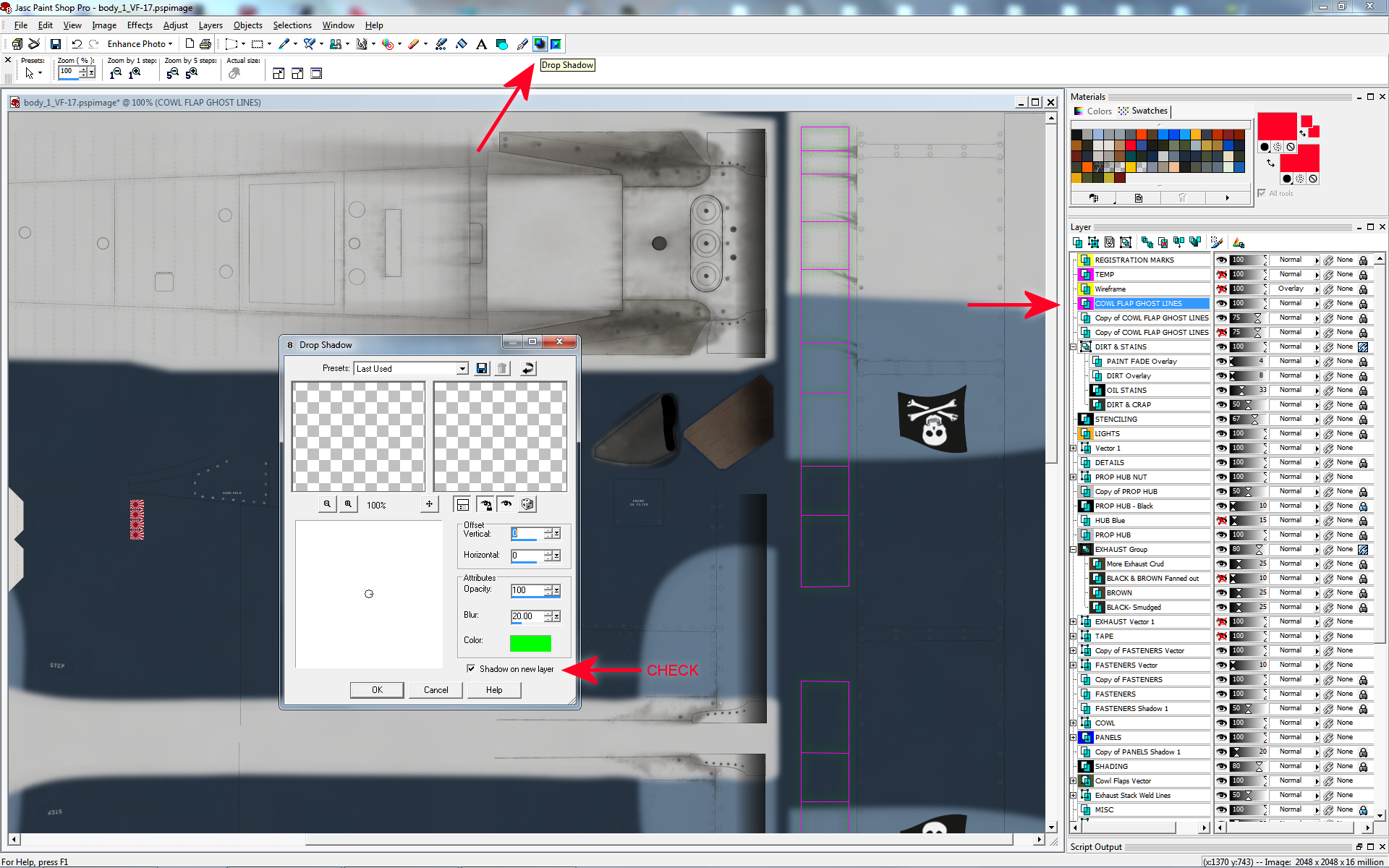Click the Save icon in main toolbar
Image resolution: width=1389 pixels, height=868 pixels.
pos(55,44)
